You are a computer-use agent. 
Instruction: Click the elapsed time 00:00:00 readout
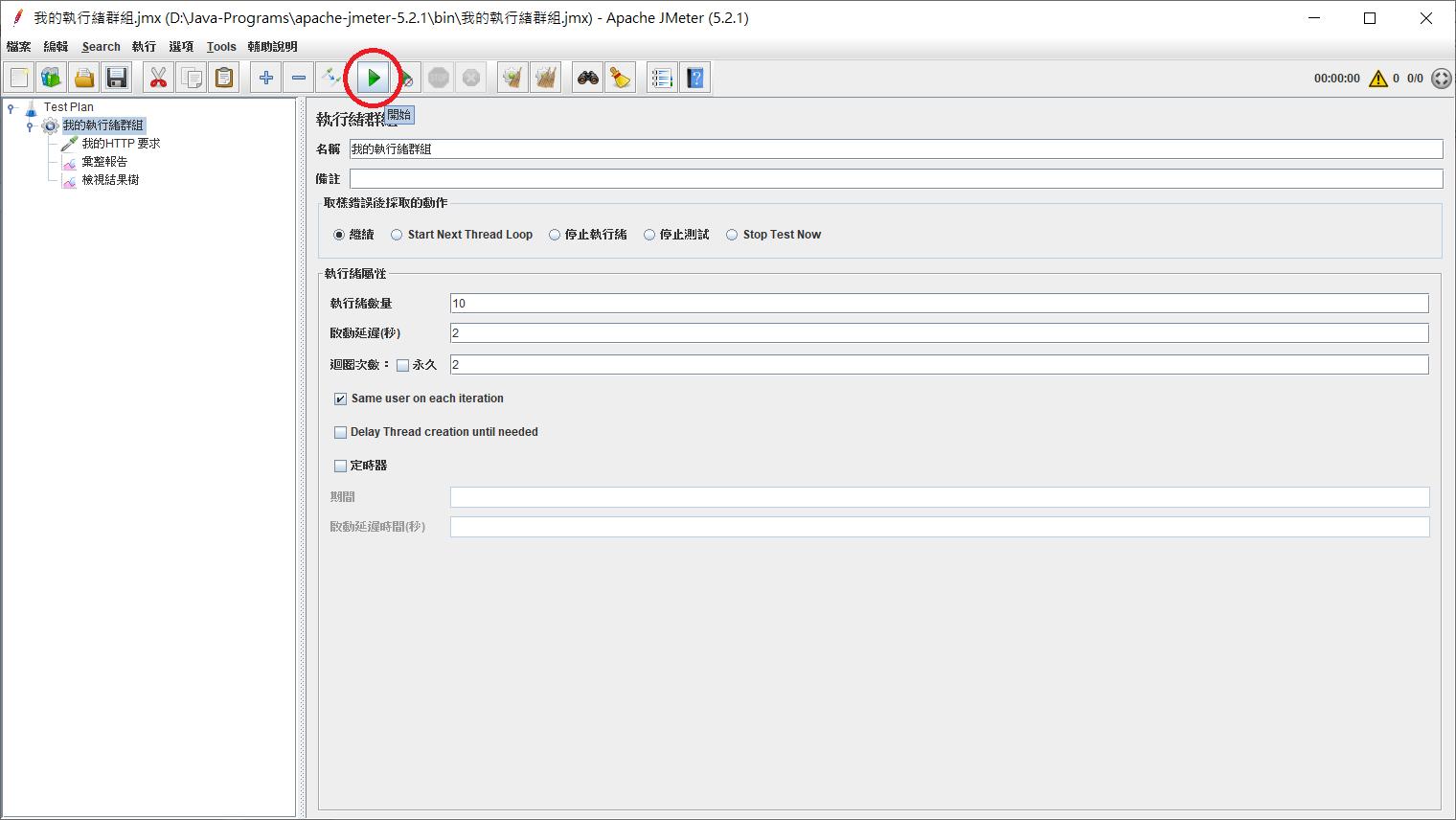(x=1336, y=79)
